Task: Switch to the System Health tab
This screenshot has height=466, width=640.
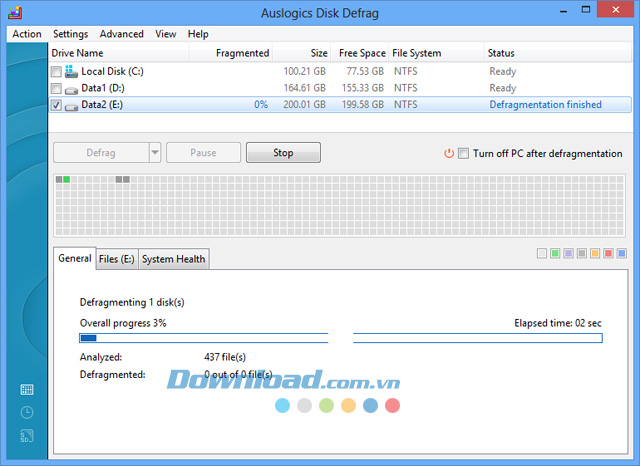Action: coord(174,259)
